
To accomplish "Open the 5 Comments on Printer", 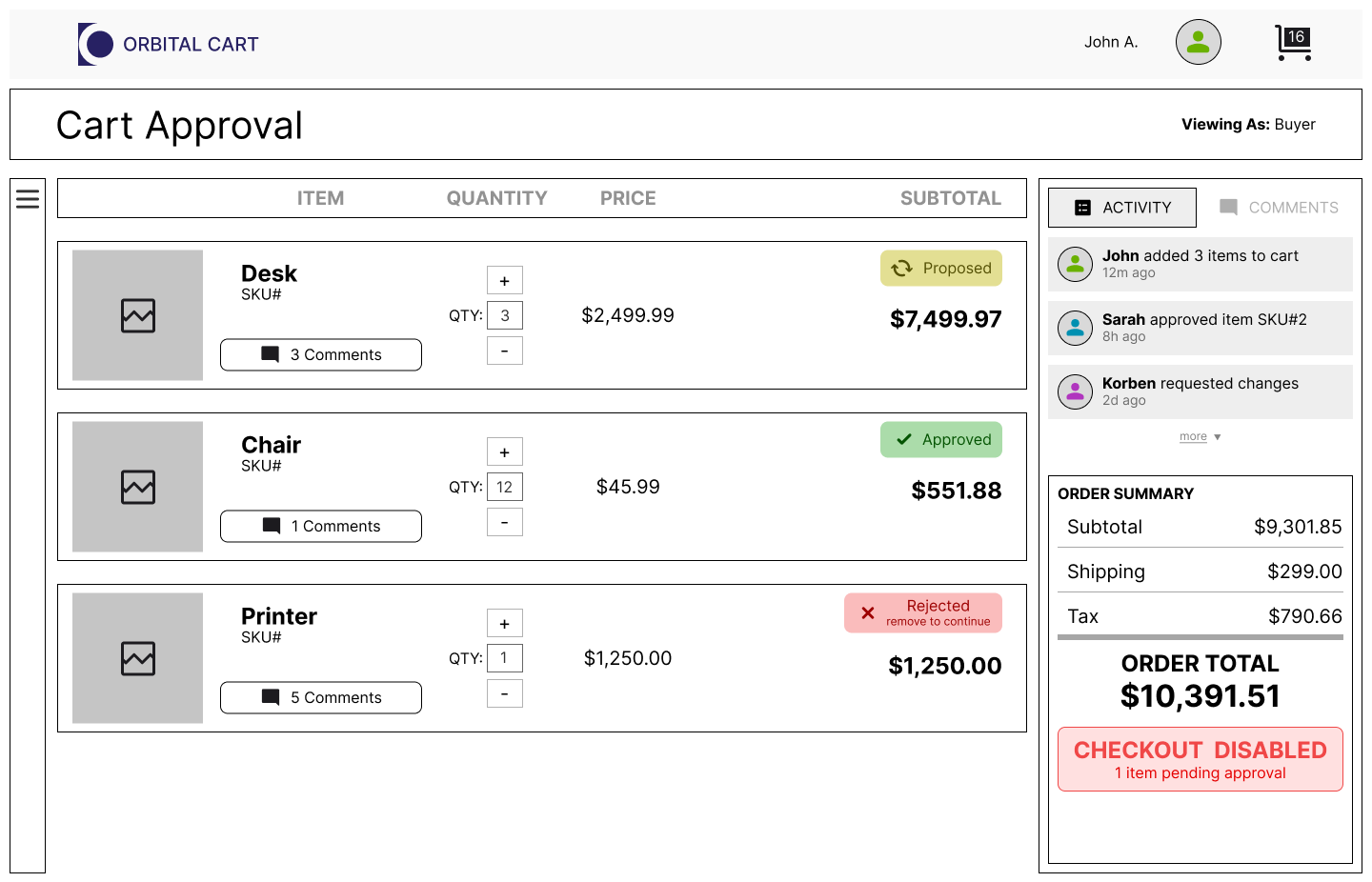I will [321, 697].
